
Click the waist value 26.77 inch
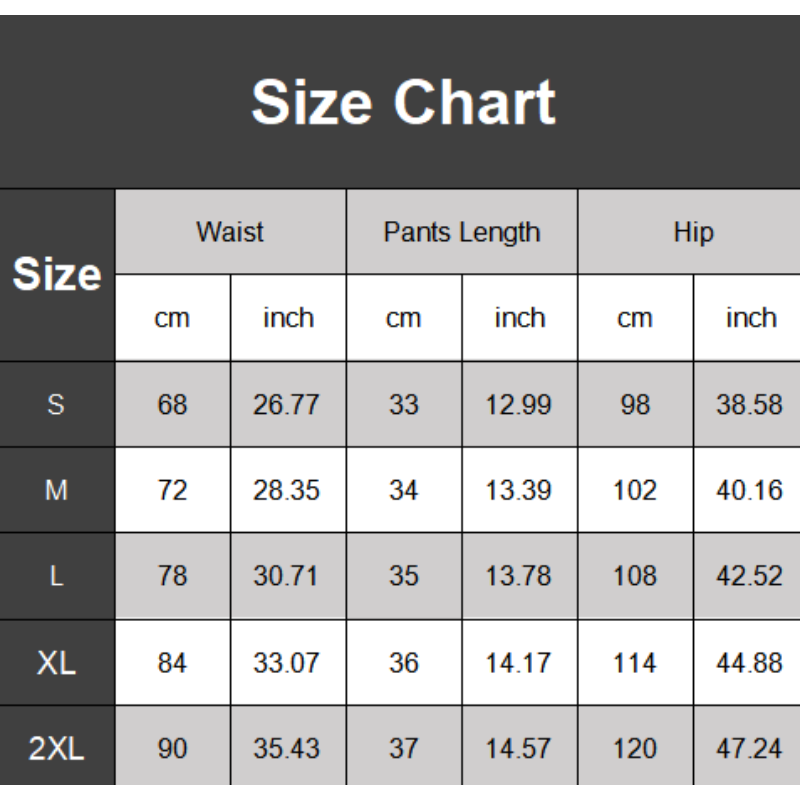(286, 405)
